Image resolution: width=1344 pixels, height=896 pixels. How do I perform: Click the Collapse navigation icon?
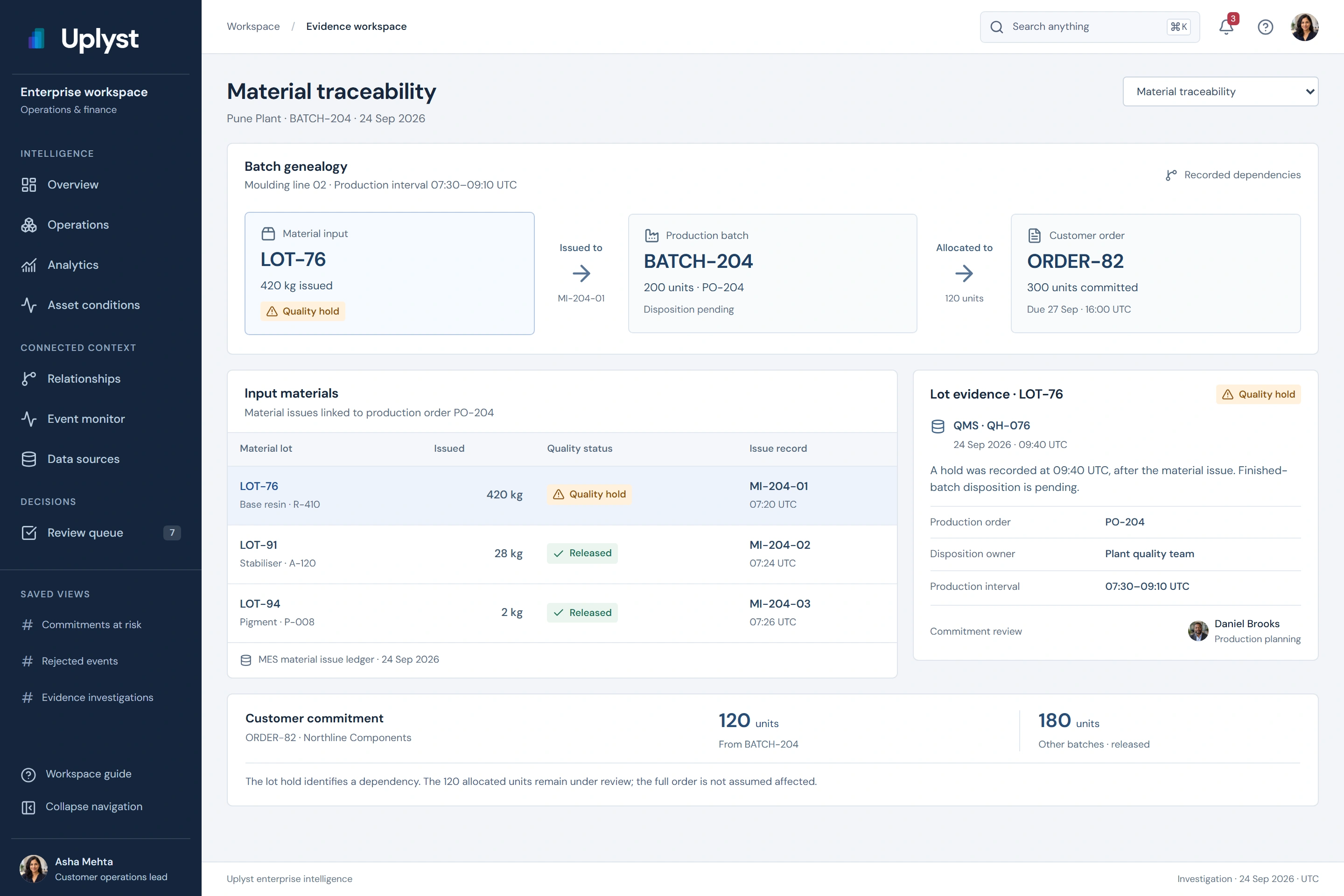[x=28, y=807]
